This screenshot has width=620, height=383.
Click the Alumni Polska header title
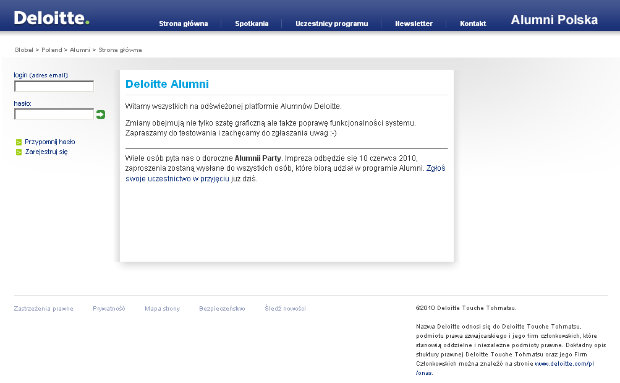click(x=554, y=20)
